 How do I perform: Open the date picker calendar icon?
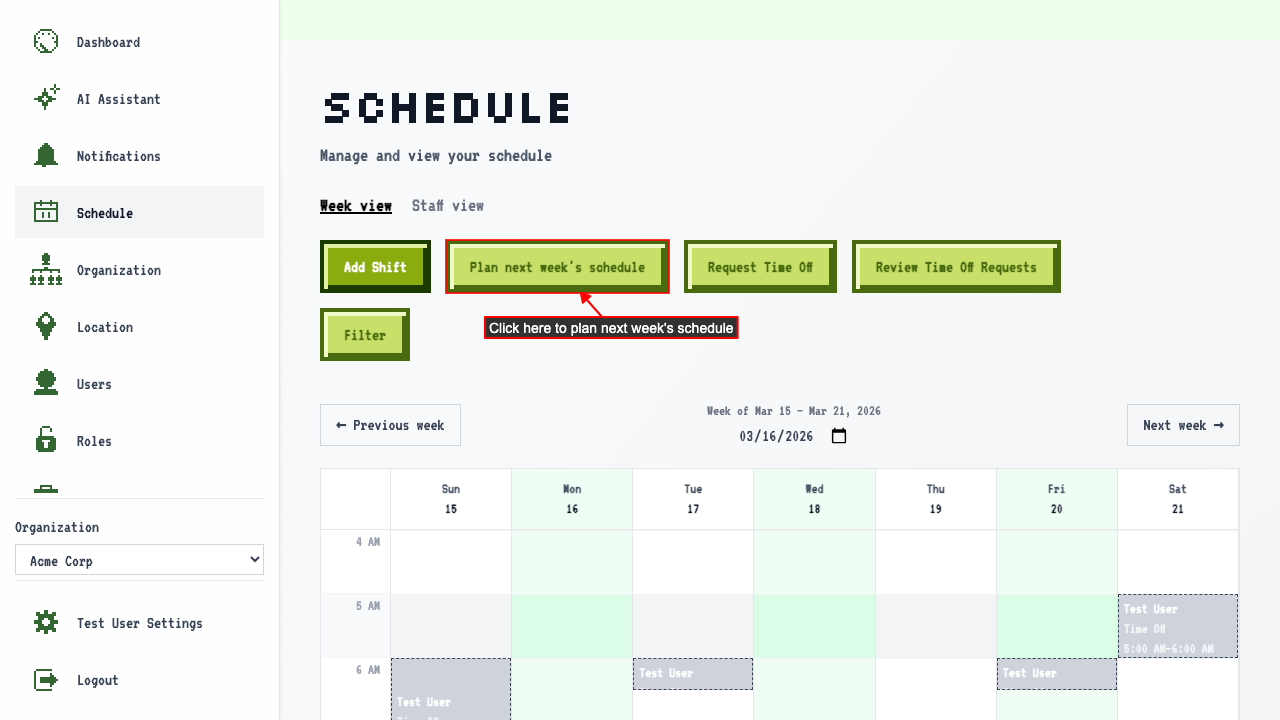click(839, 436)
